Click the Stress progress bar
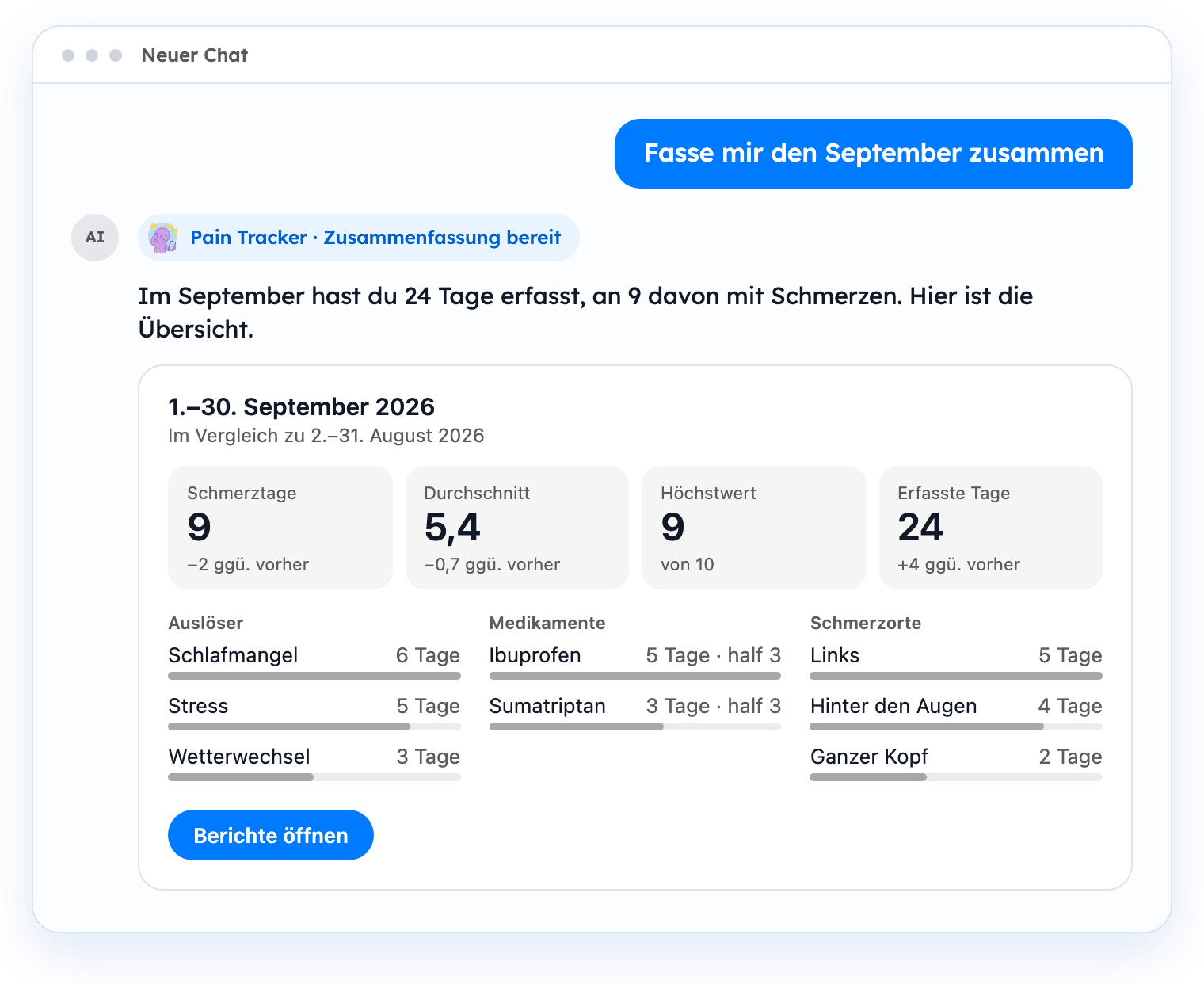 pyautogui.click(x=314, y=727)
